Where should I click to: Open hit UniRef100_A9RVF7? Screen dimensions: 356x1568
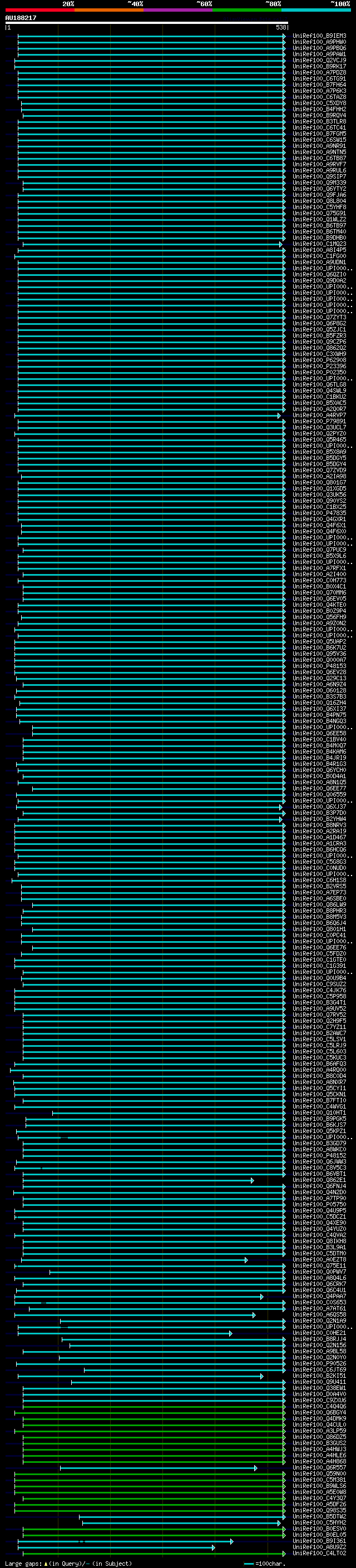[319, 164]
